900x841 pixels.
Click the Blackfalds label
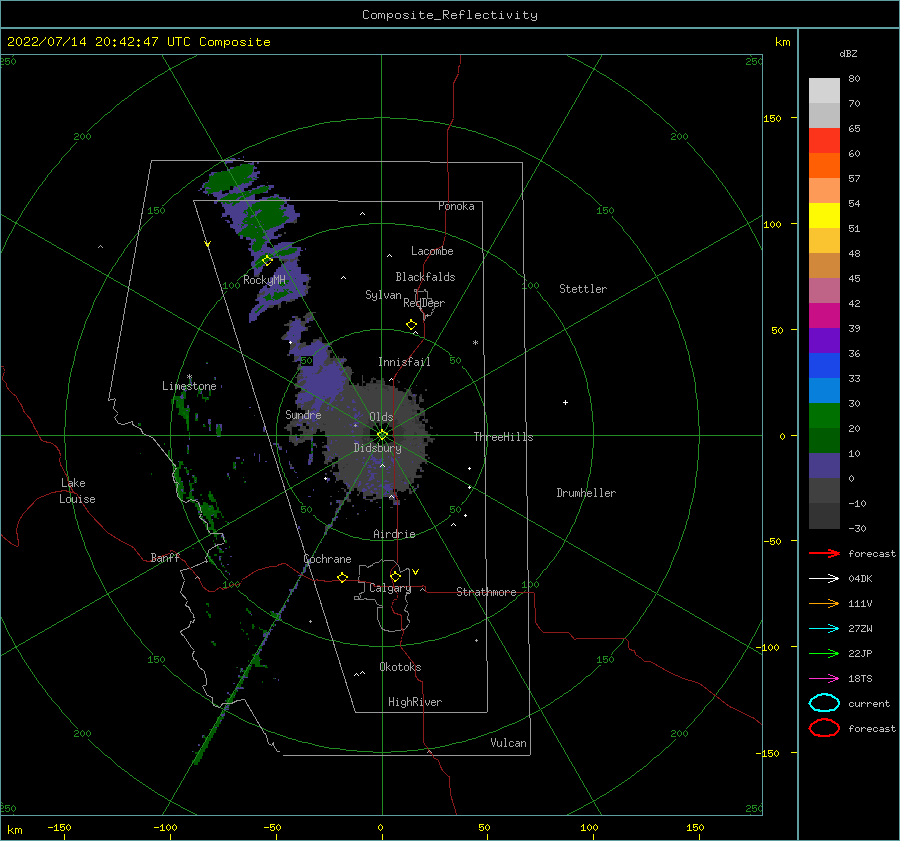coord(425,277)
